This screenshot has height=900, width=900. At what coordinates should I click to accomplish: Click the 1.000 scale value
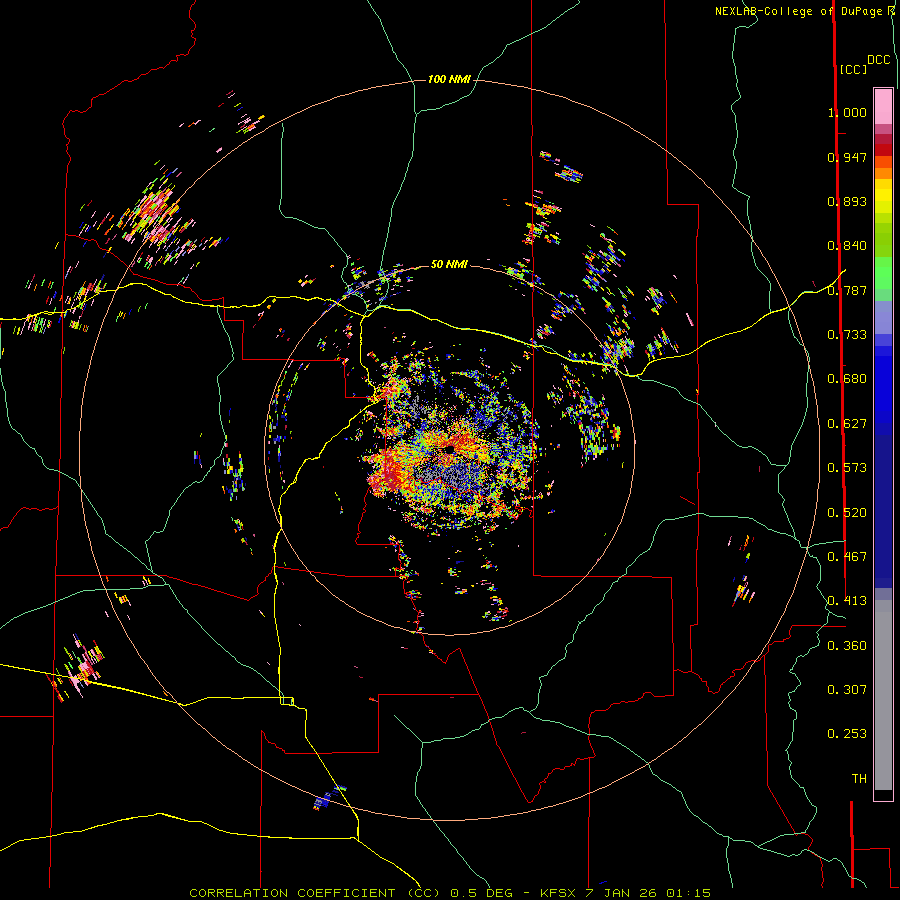point(847,112)
